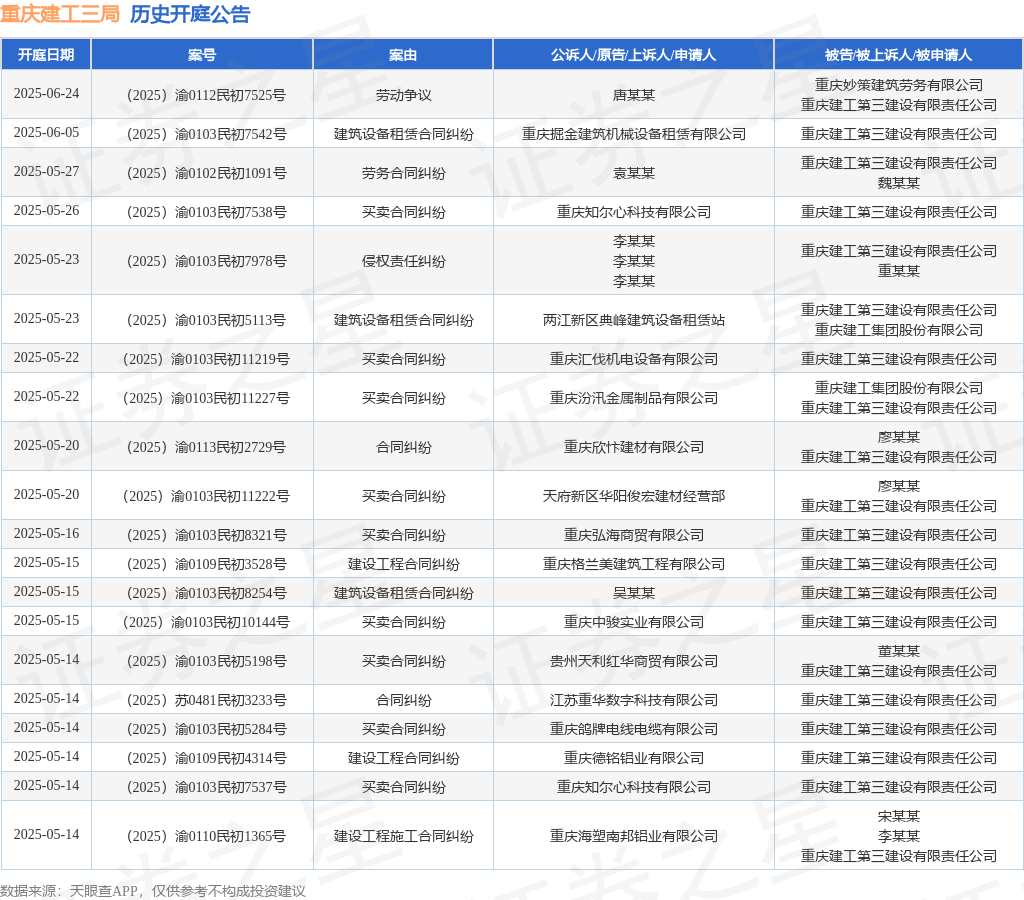Click plaintiff 贵州天利红华商贸有限公司

(633, 662)
